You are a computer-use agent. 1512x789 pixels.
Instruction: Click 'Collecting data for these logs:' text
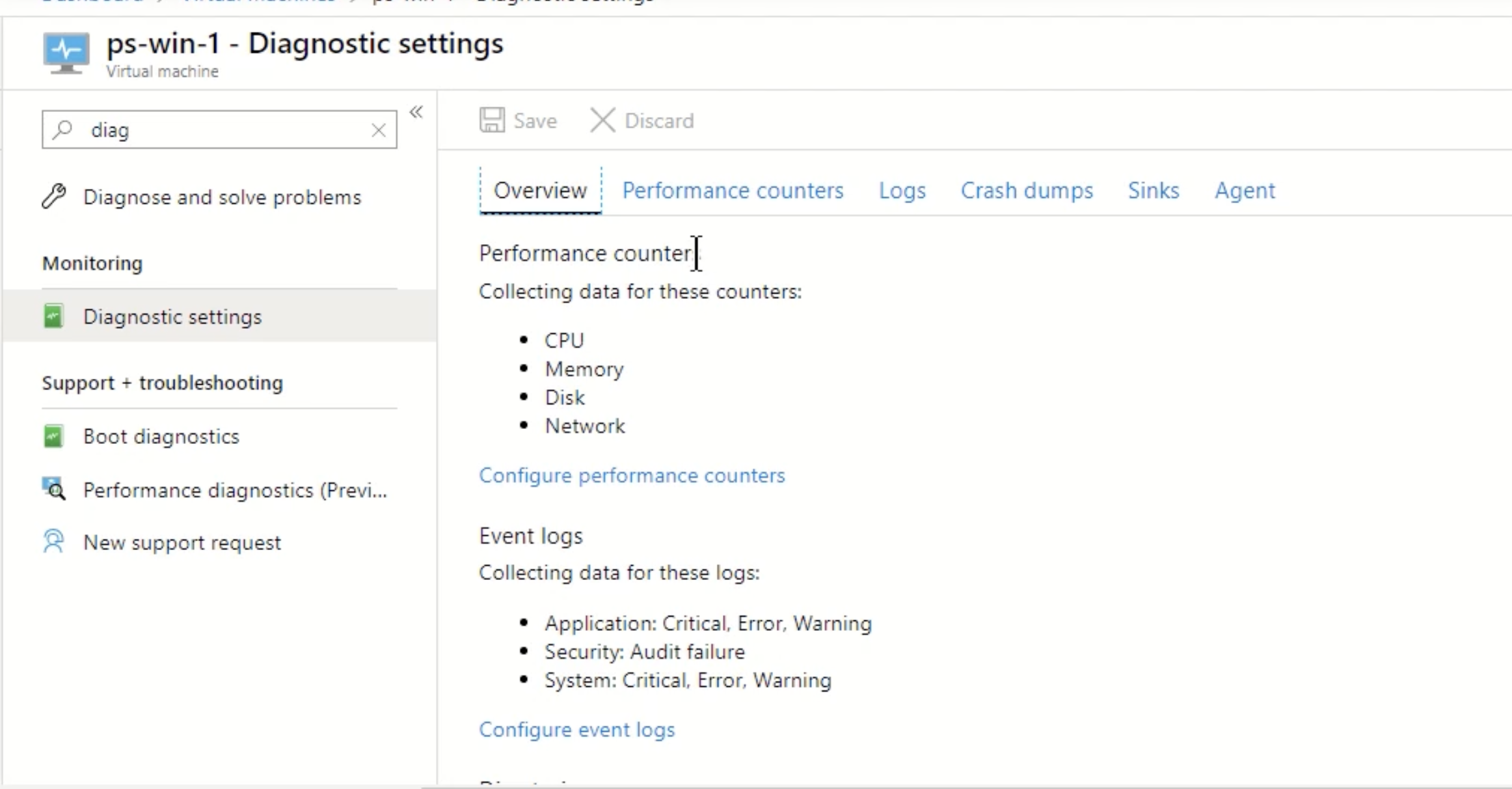pos(619,573)
